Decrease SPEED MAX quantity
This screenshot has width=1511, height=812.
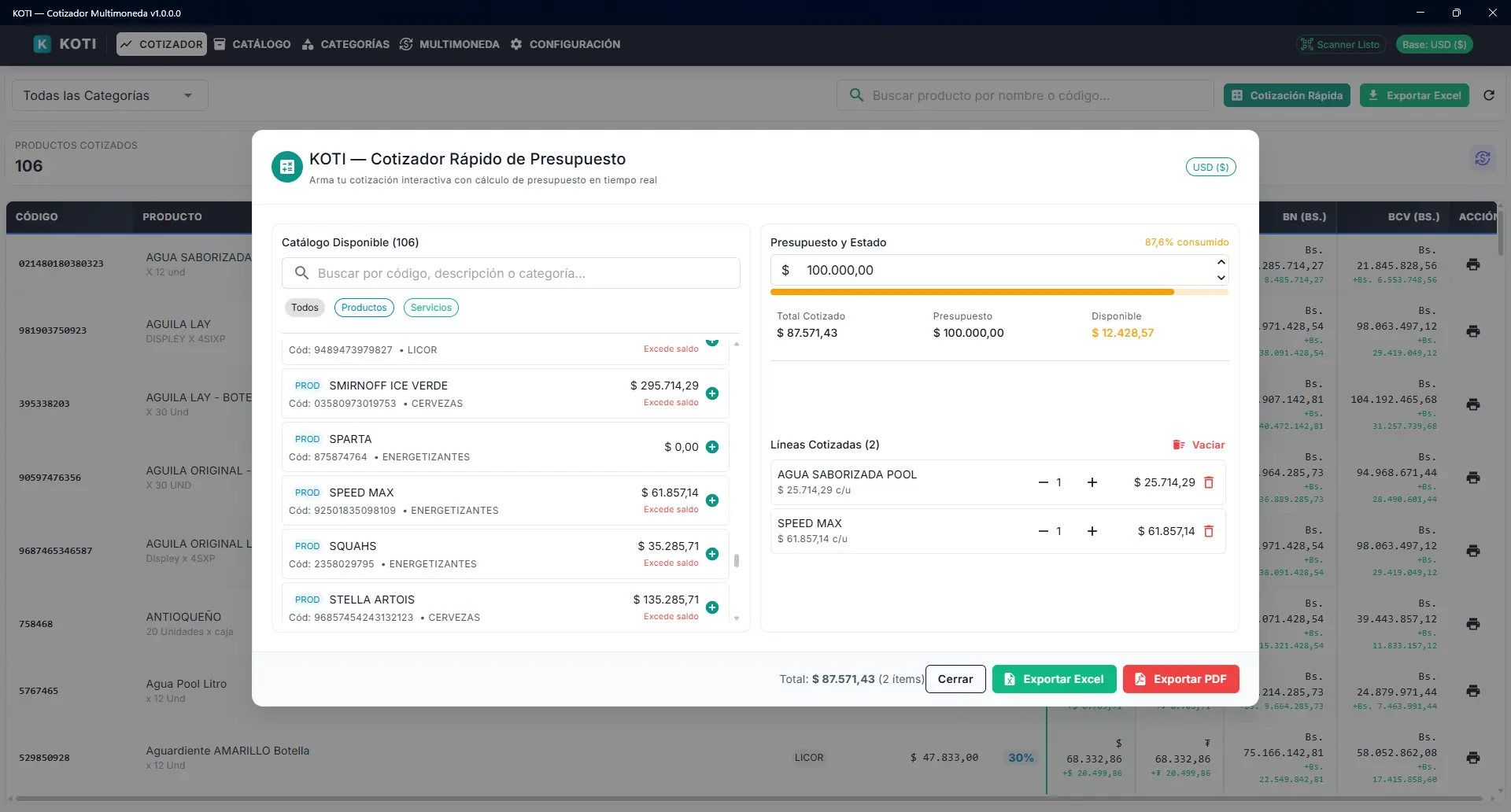1043,531
